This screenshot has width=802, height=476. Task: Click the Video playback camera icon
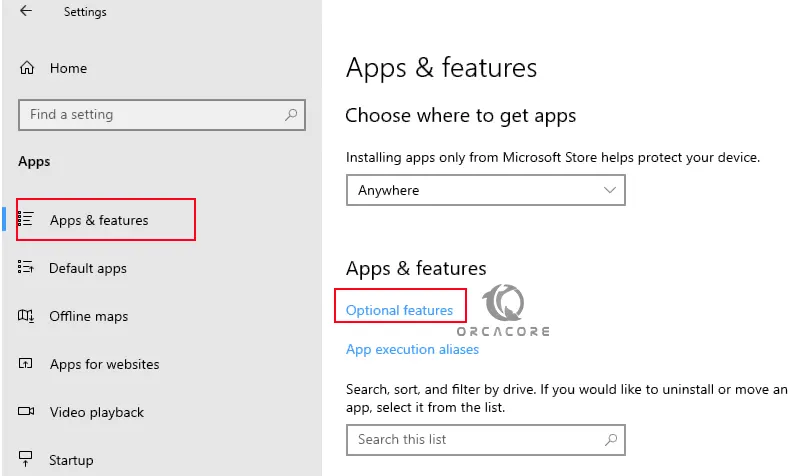26,411
